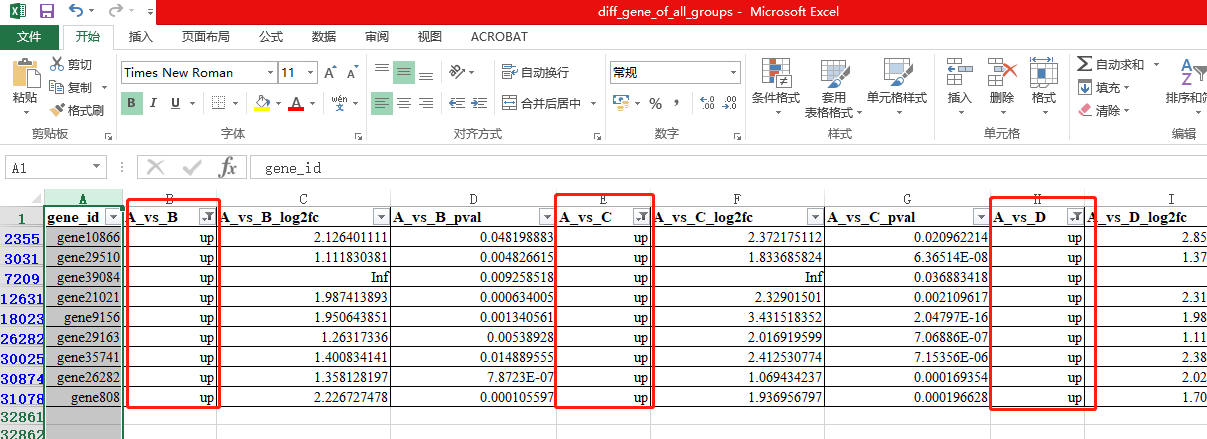
Task: Click the percent style icon
Action: click(x=656, y=103)
